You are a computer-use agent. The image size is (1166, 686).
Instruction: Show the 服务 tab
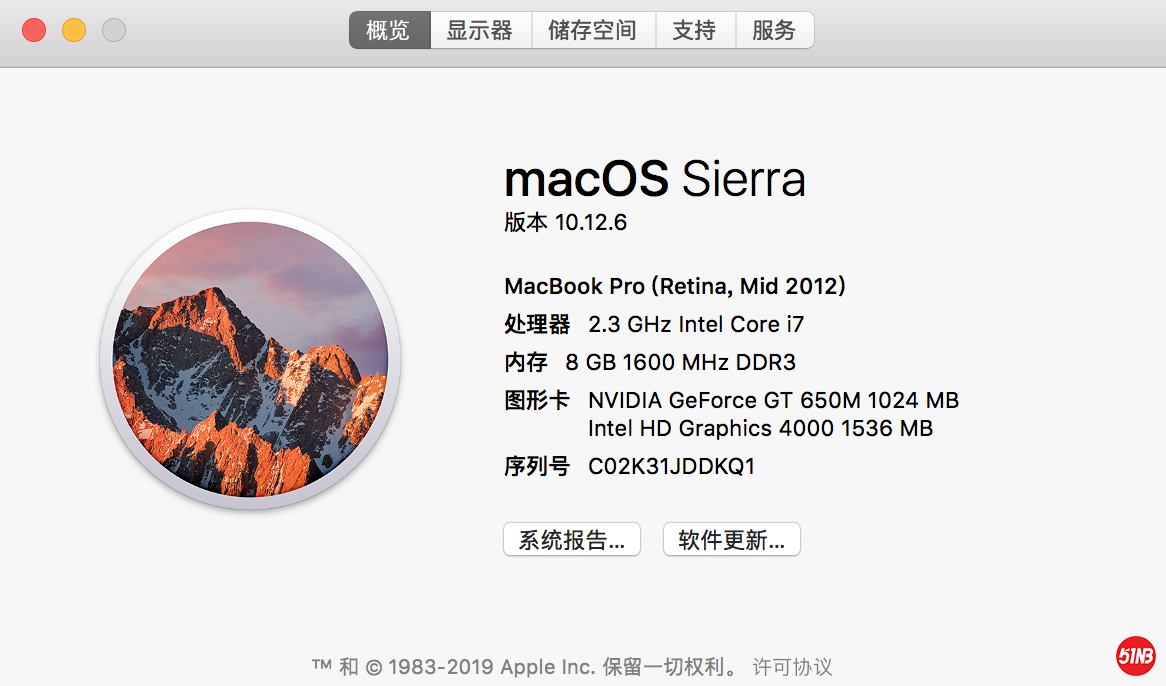774,31
